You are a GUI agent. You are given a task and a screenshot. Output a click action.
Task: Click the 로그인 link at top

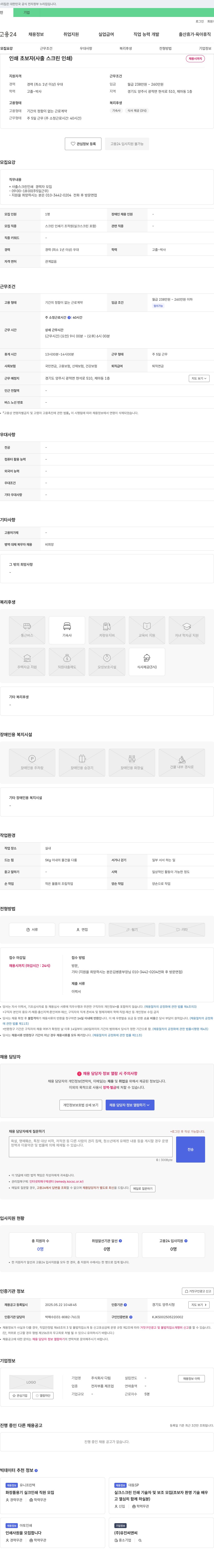(200, 21)
